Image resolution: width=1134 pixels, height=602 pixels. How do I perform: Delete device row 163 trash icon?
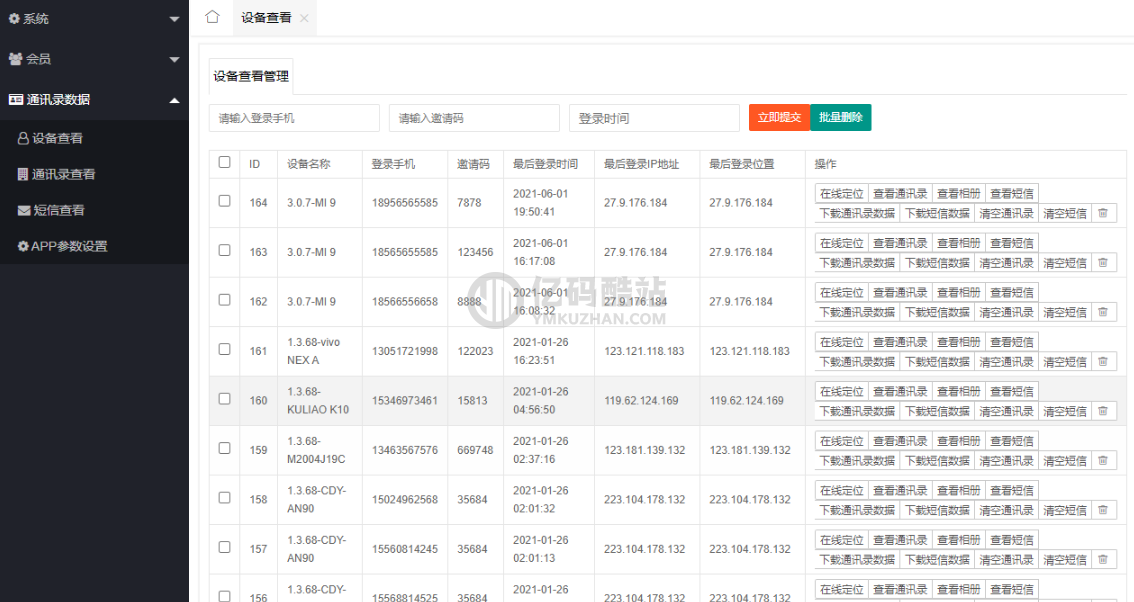pos(1103,263)
